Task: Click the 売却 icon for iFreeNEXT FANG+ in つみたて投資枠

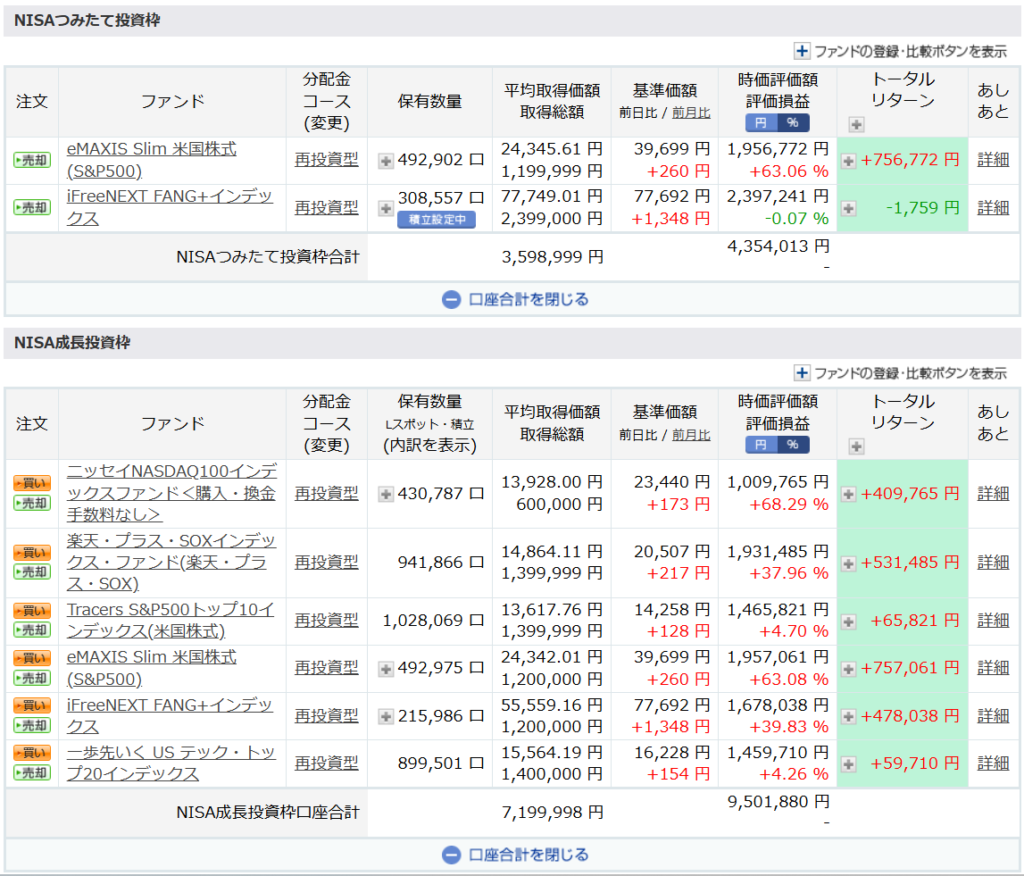Action: point(31,207)
